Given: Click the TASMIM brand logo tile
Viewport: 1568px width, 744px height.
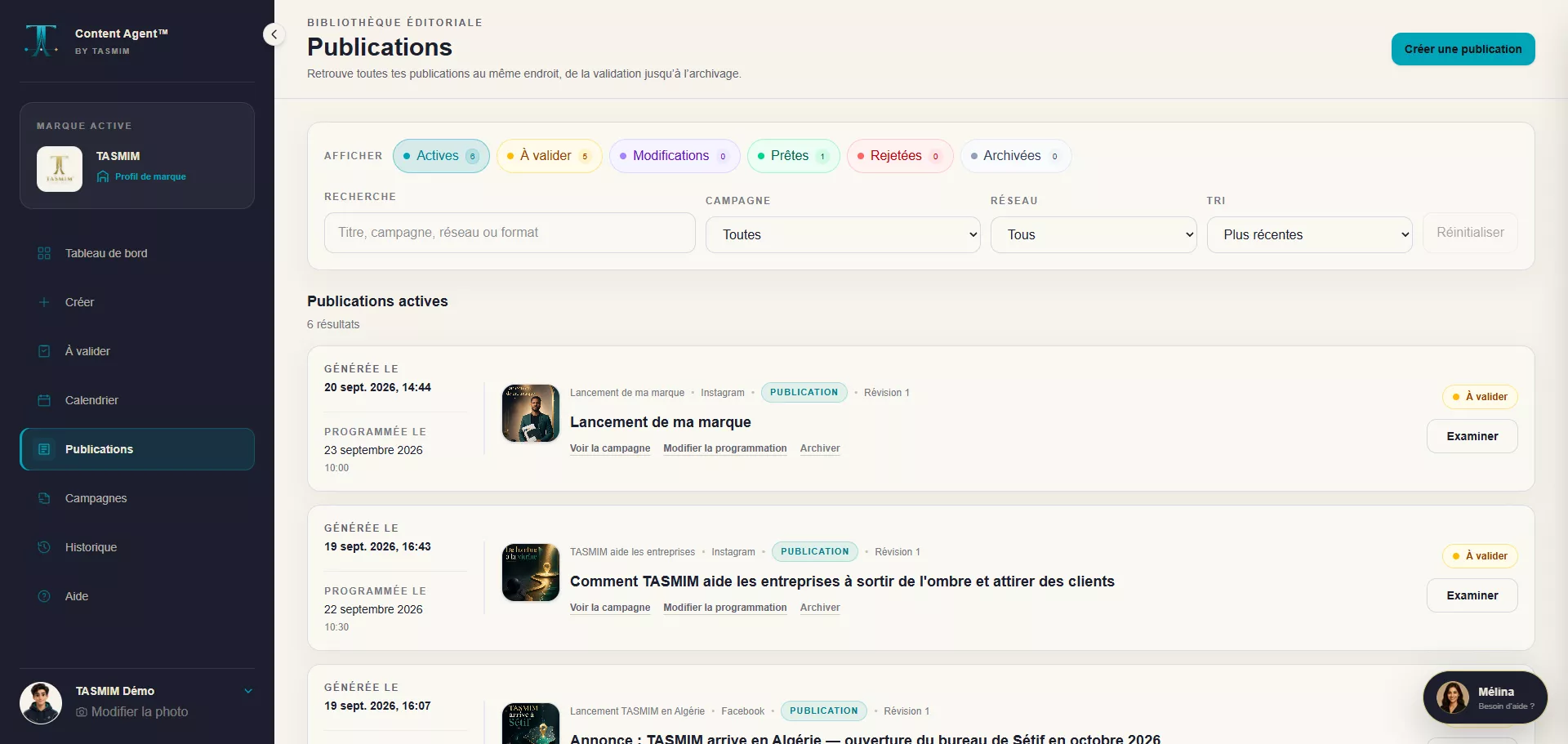Looking at the screenshot, I should pos(60,169).
